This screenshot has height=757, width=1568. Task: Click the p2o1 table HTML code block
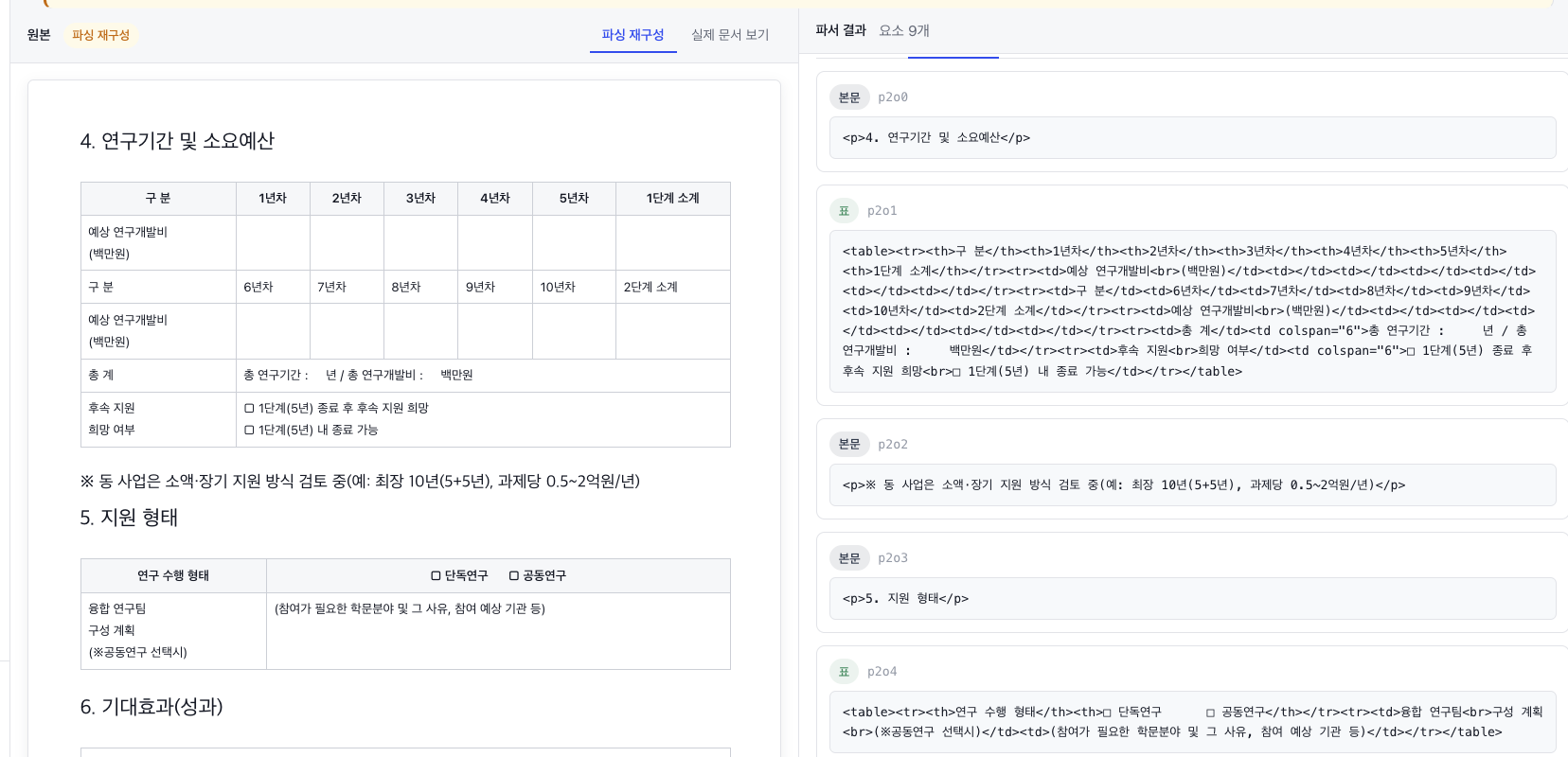tap(1192, 311)
